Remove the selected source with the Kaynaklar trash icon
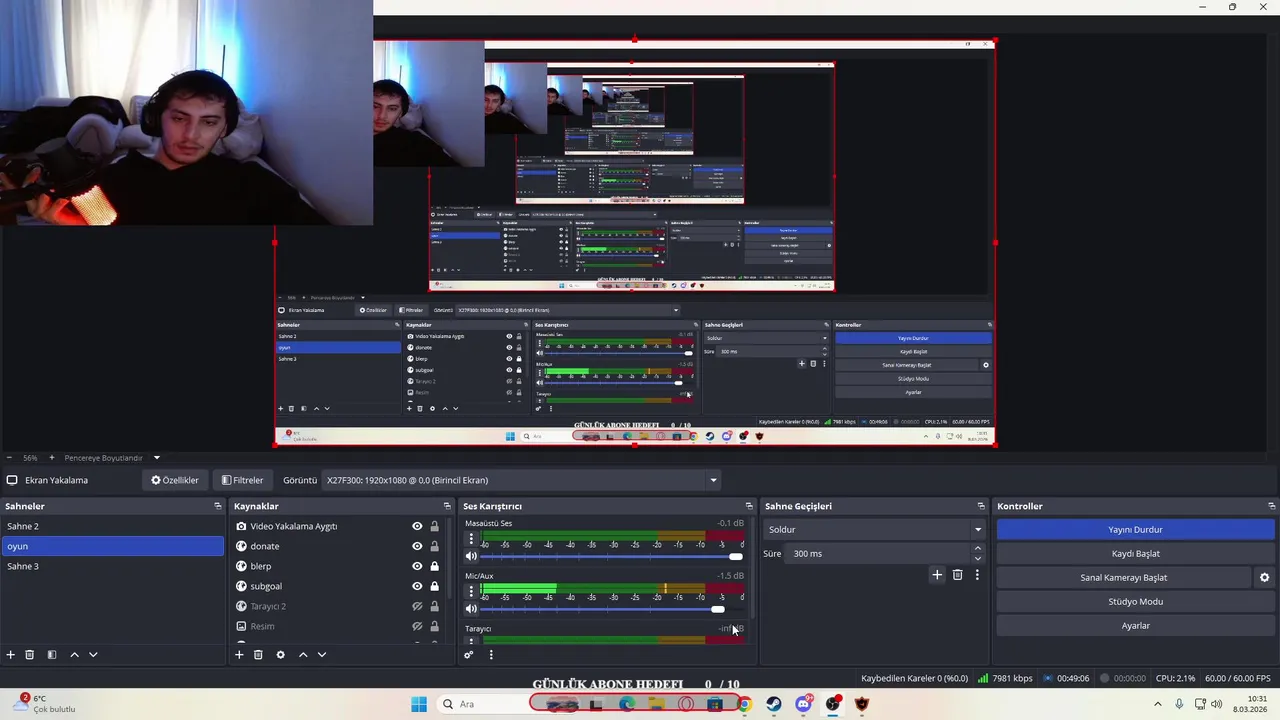Screen dimensions: 1280x720 click(258, 655)
